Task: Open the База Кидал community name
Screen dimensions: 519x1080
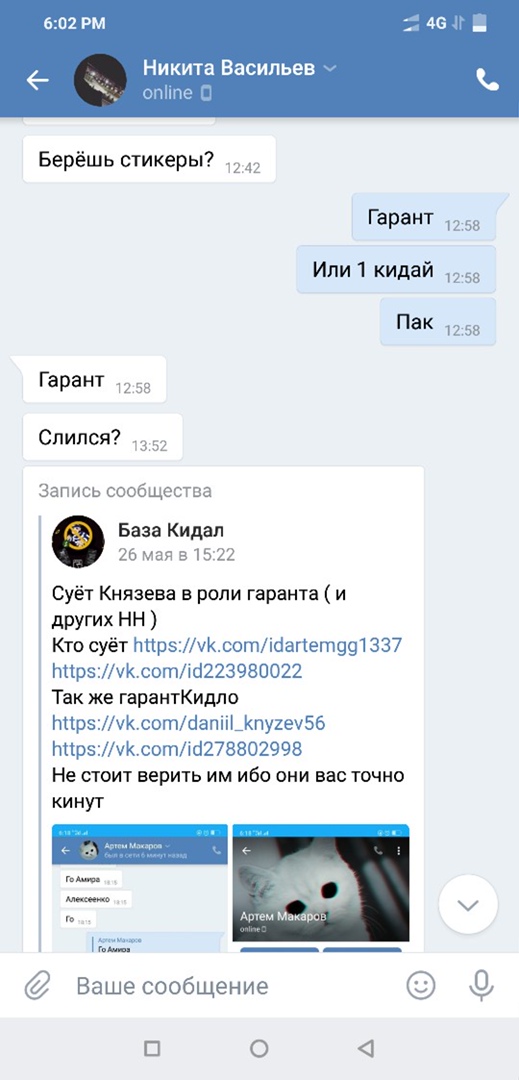Action: (x=171, y=530)
